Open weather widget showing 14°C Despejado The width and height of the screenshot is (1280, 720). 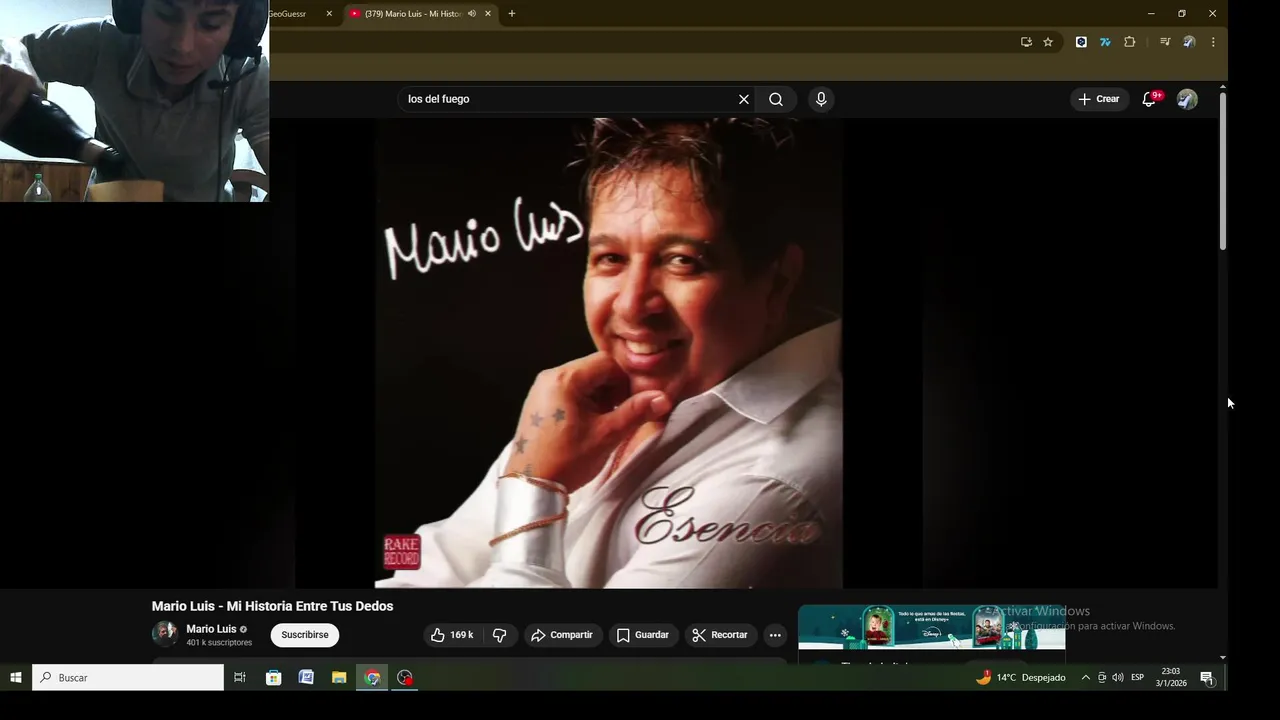click(x=1021, y=677)
